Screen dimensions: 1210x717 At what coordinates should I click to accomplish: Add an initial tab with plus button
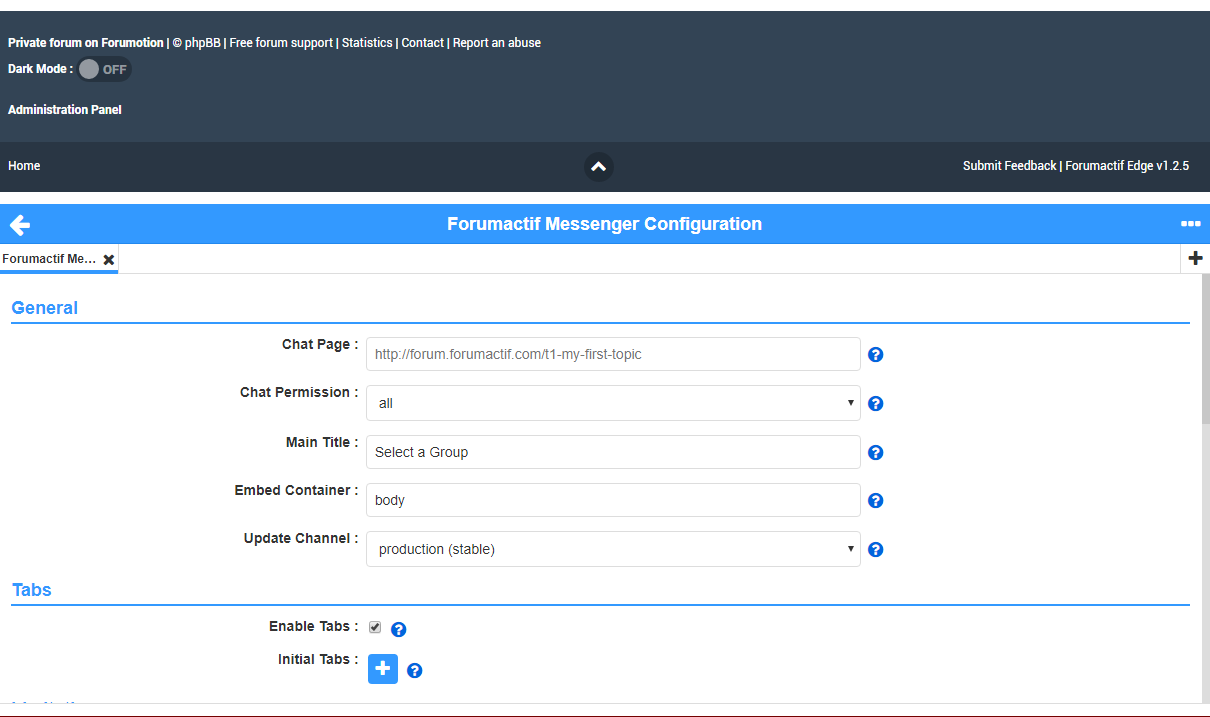click(x=383, y=669)
